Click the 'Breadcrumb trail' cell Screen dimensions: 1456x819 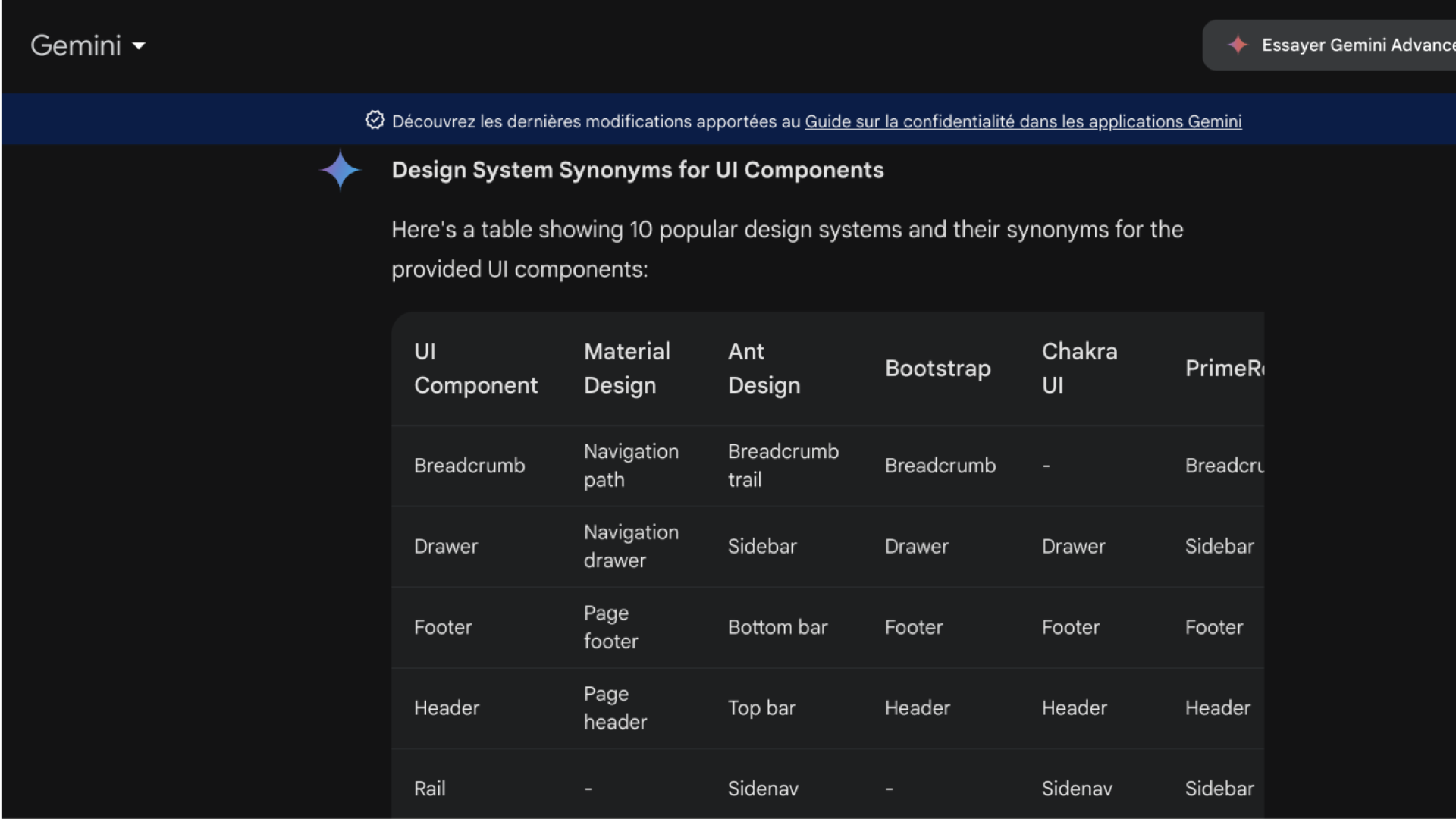[x=783, y=466]
